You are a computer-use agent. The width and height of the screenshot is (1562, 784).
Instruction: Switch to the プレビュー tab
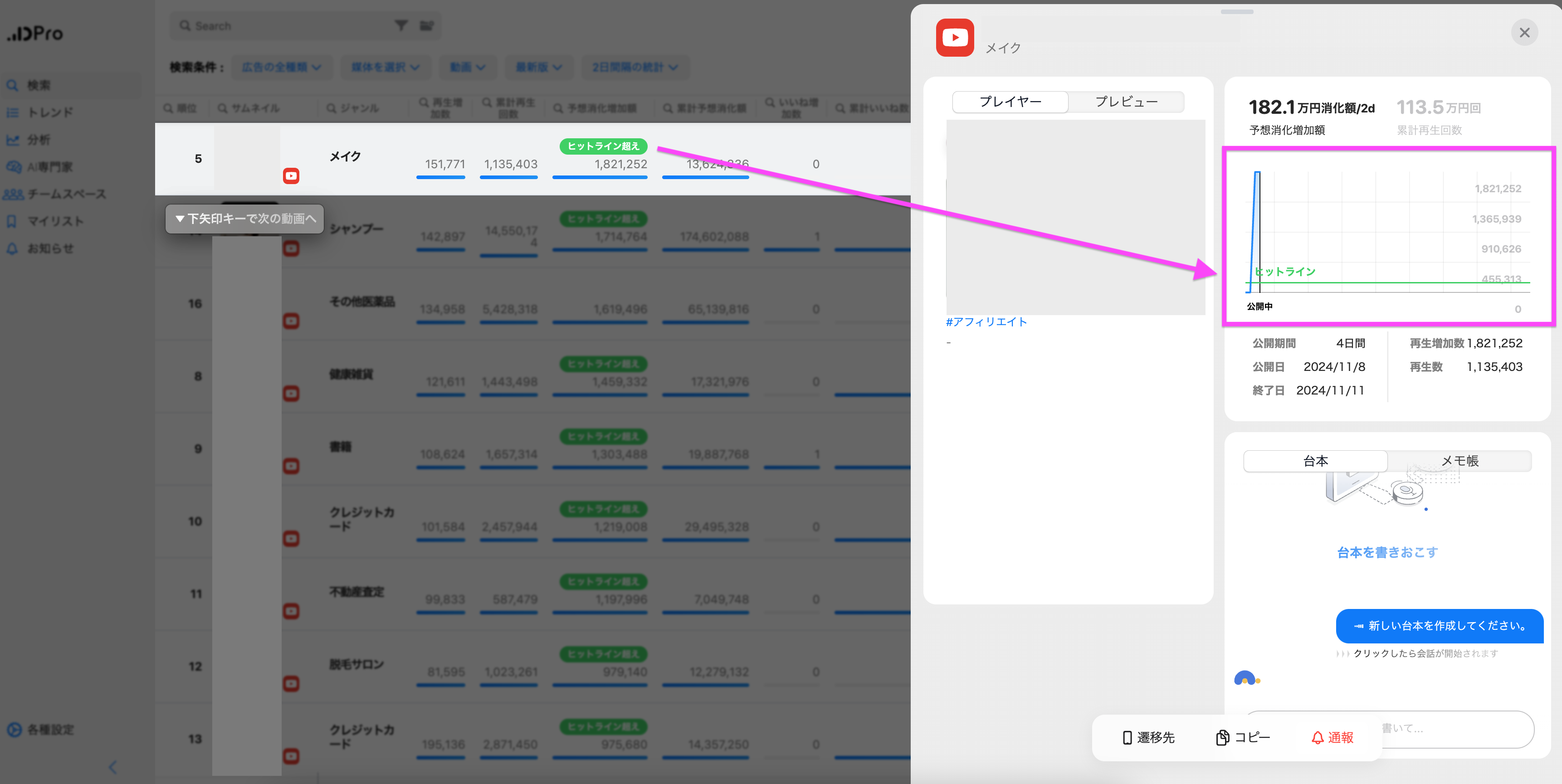click(x=1125, y=102)
